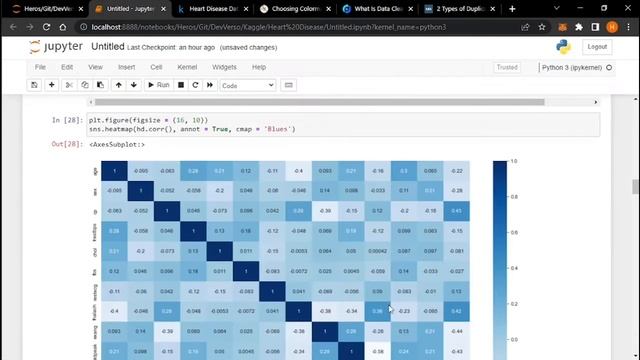Click the Trusted notebook indicator
640x360 pixels.
click(507, 67)
